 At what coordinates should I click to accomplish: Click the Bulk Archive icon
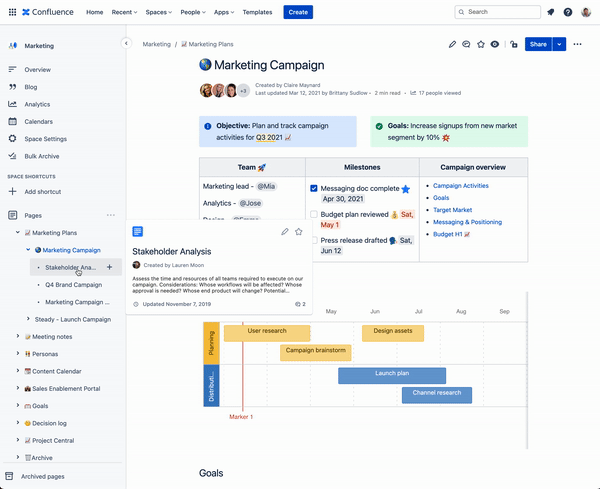click(x=13, y=156)
